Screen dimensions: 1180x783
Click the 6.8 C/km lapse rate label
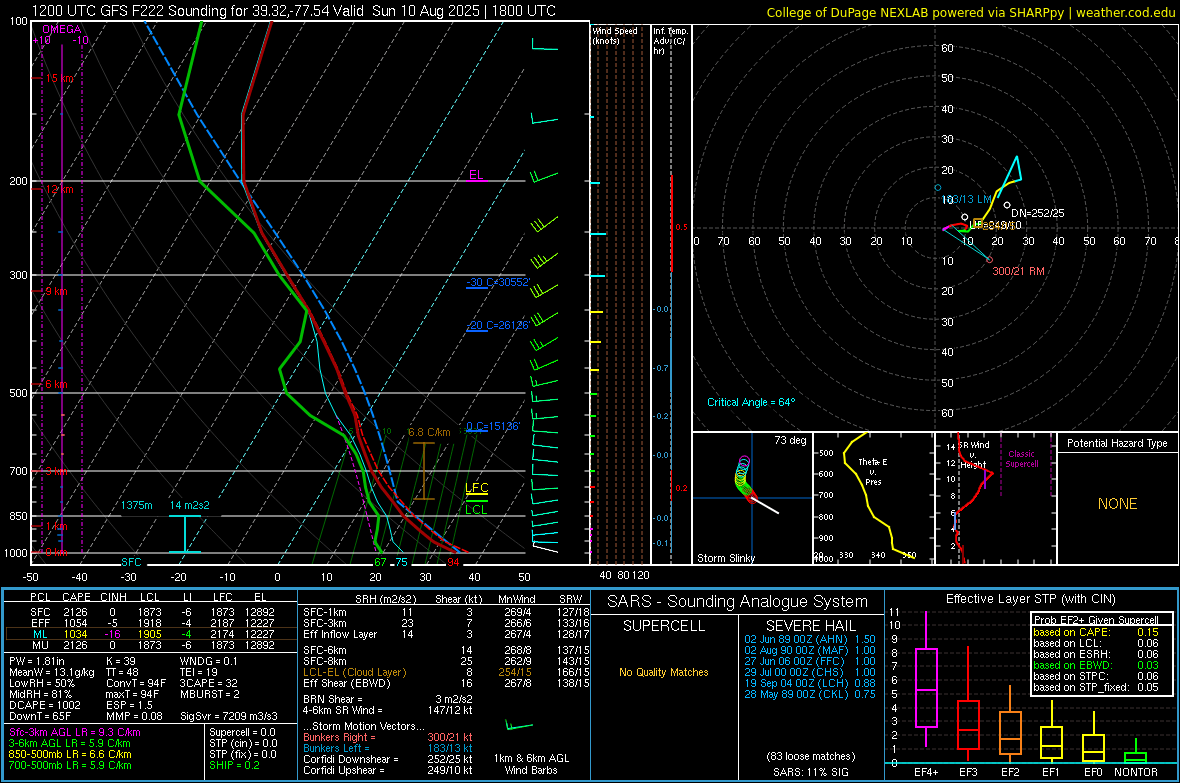429,432
